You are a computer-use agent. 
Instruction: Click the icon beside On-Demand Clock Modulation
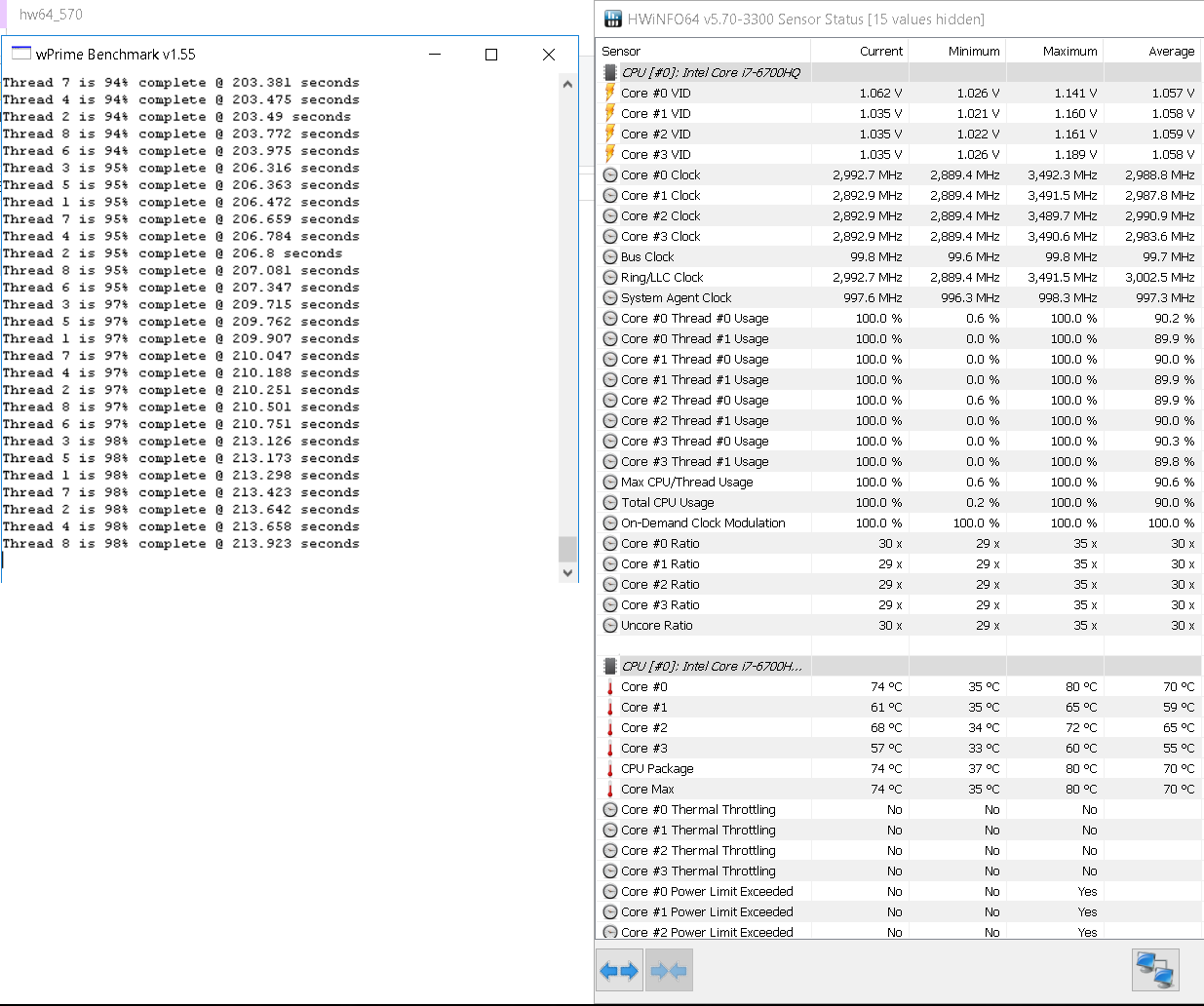point(610,522)
